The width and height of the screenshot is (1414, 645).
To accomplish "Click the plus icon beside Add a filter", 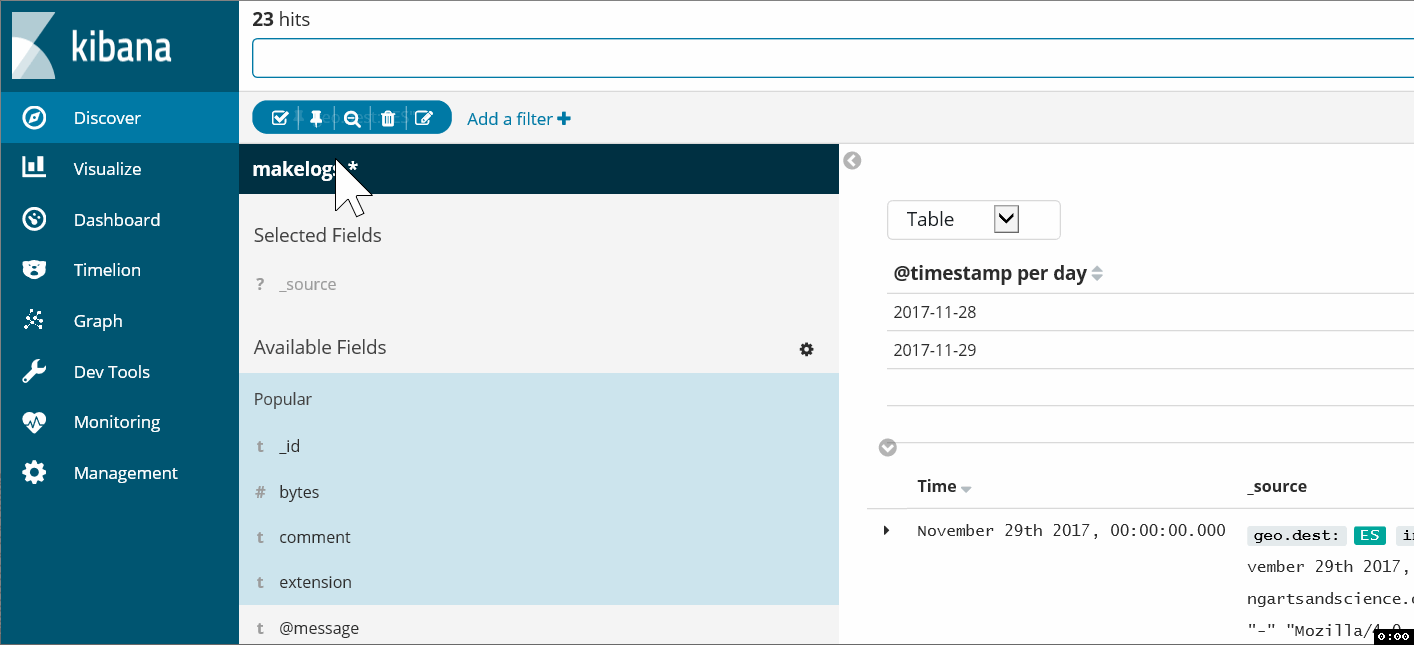I will [x=564, y=118].
